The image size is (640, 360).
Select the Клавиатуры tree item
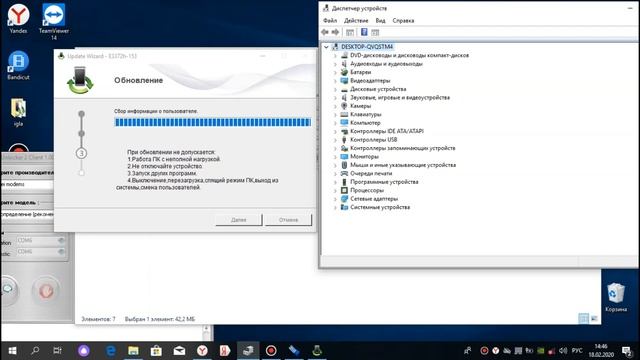point(366,114)
